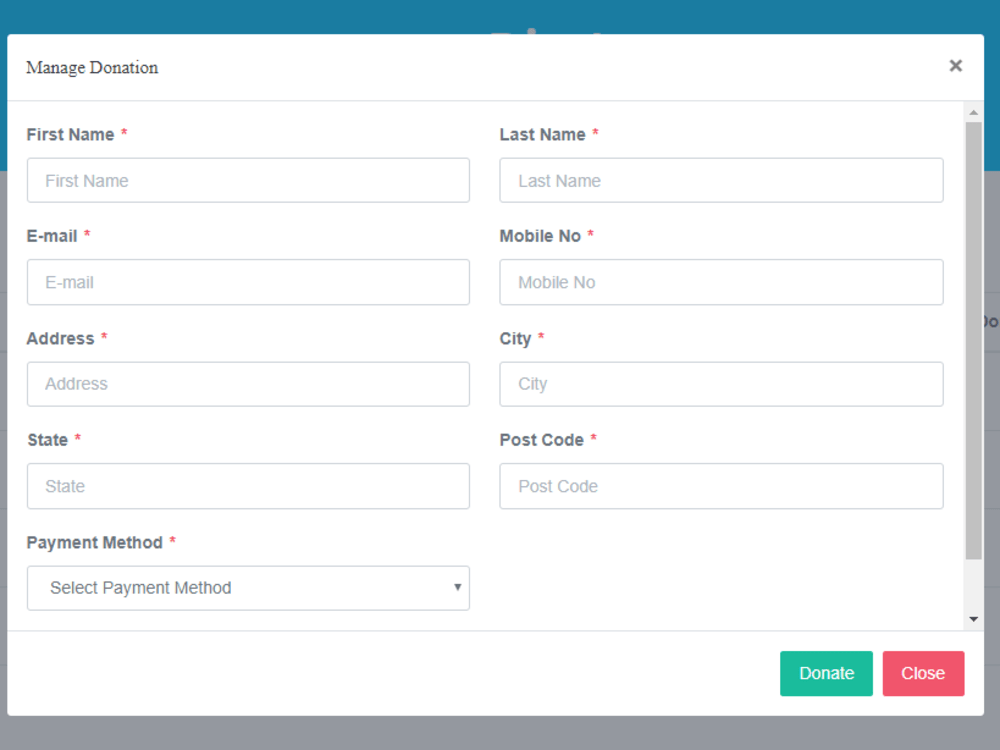Click inside the First Name input field
Viewport: 1000px width, 750px height.
point(248,180)
